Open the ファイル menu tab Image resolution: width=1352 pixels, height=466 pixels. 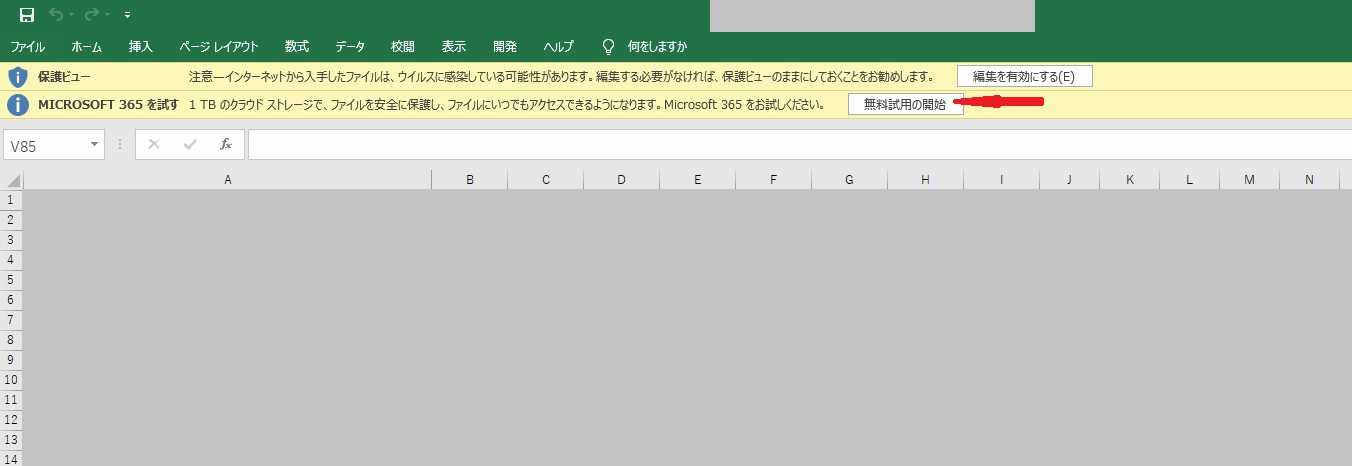[28, 47]
